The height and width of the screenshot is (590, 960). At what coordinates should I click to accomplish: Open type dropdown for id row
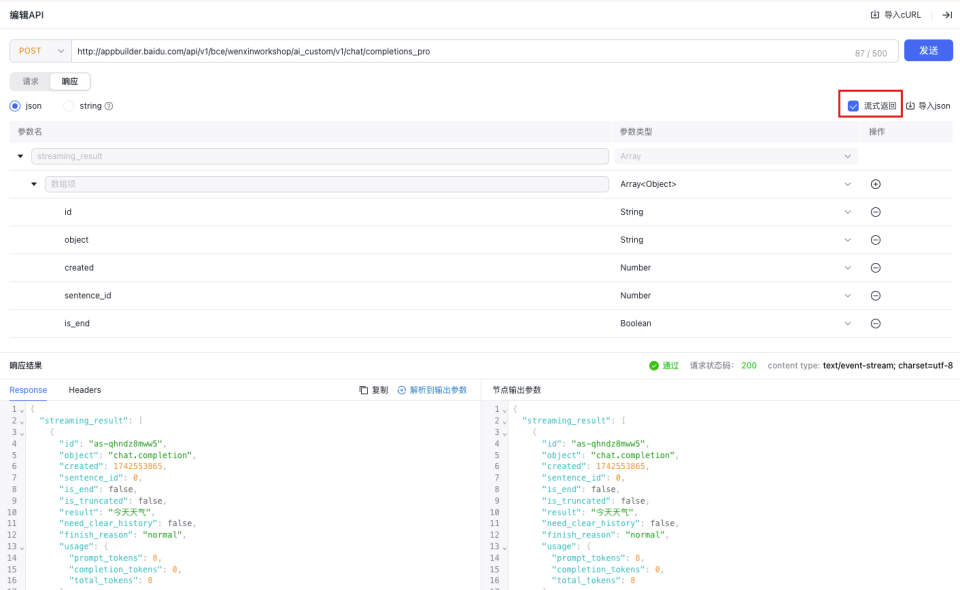pos(735,212)
